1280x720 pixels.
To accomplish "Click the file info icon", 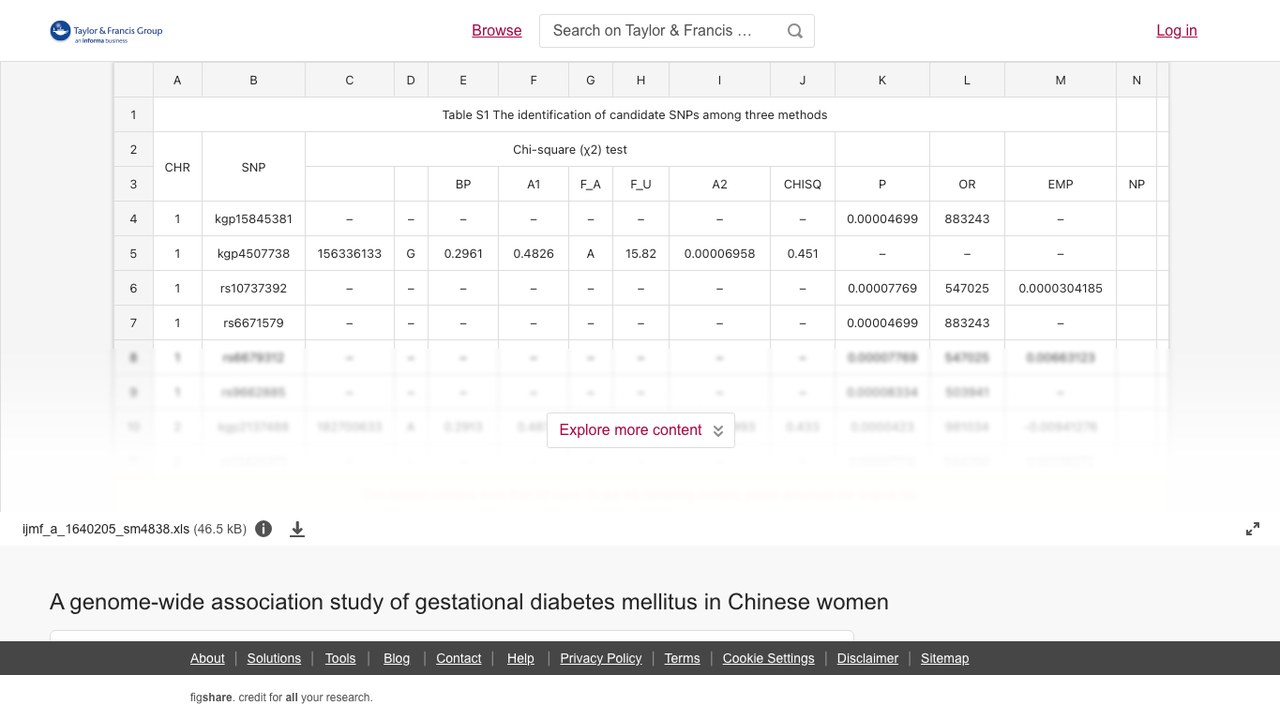I will pyautogui.click(x=263, y=529).
